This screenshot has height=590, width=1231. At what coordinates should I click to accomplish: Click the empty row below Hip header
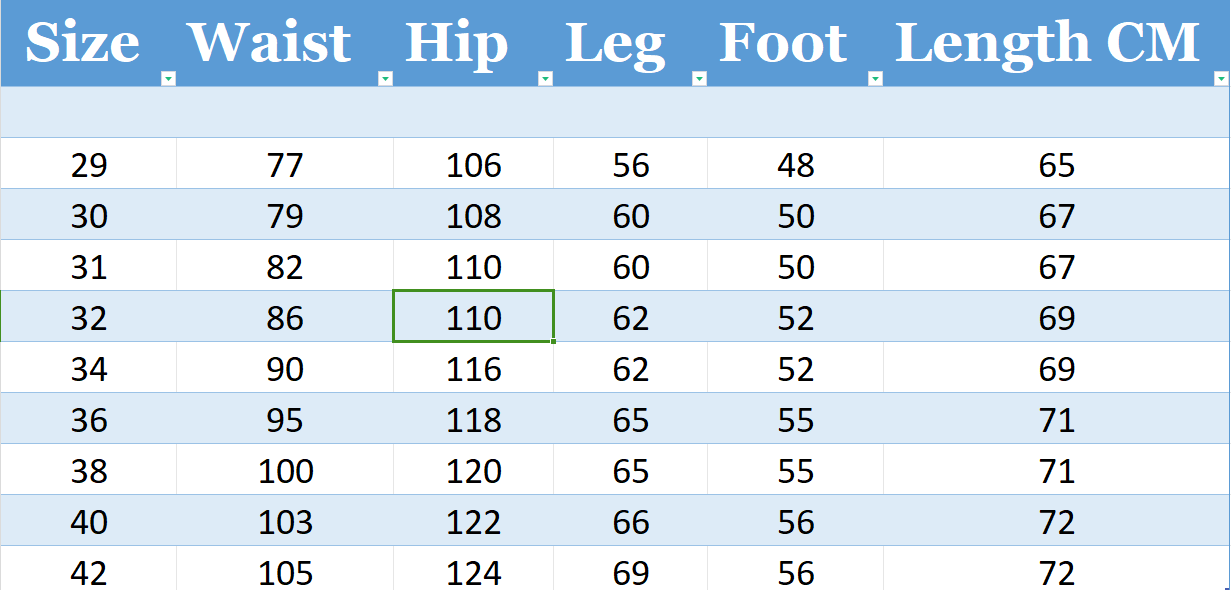click(x=473, y=112)
